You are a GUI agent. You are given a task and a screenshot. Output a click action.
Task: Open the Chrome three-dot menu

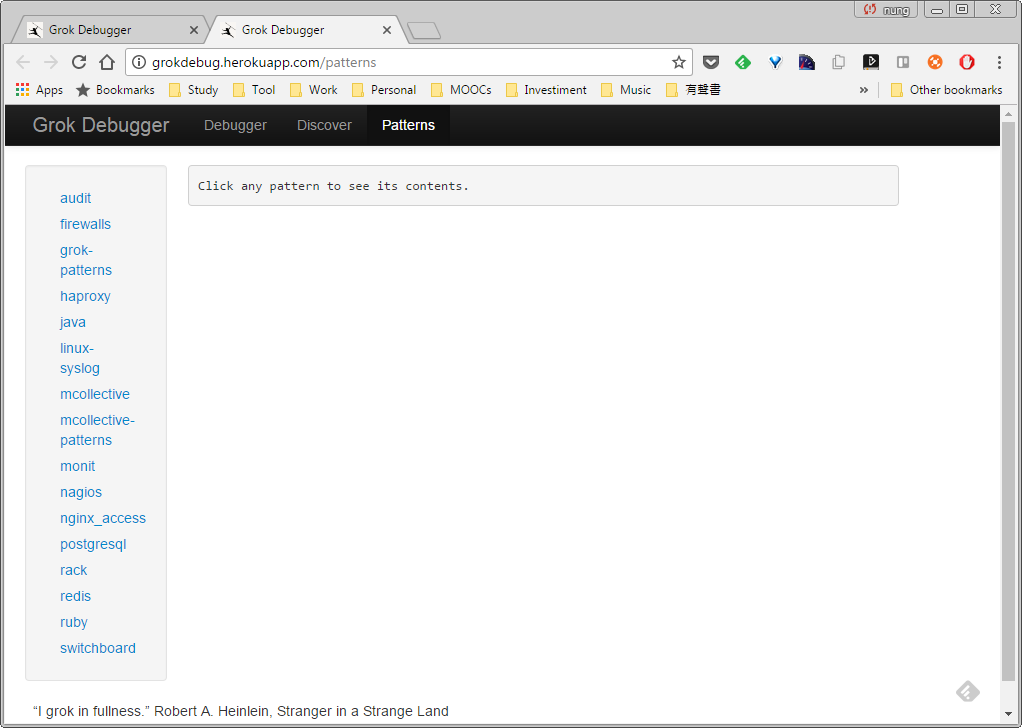[x=999, y=63]
